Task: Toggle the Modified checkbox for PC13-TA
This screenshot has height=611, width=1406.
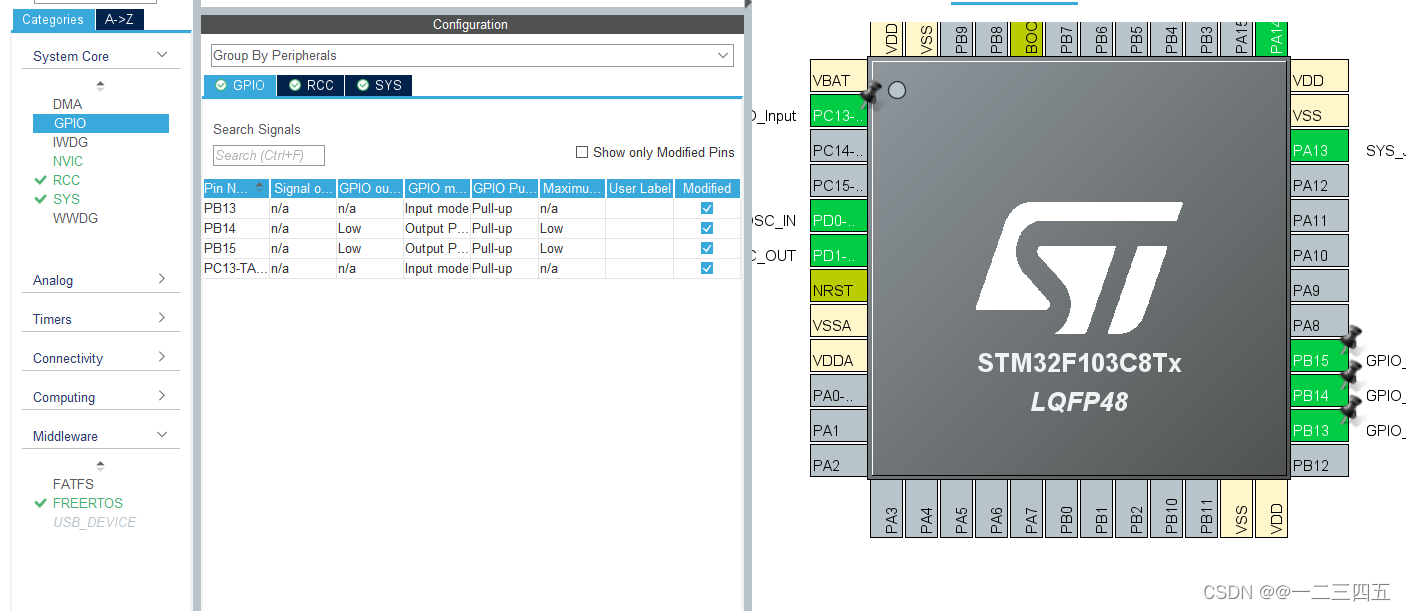Action: 707,268
